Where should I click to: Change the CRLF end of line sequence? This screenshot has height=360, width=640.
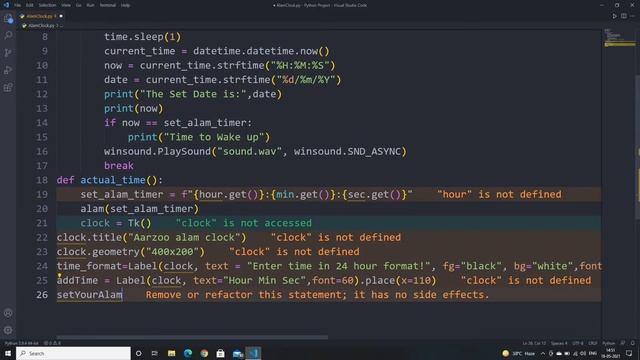click(593, 343)
